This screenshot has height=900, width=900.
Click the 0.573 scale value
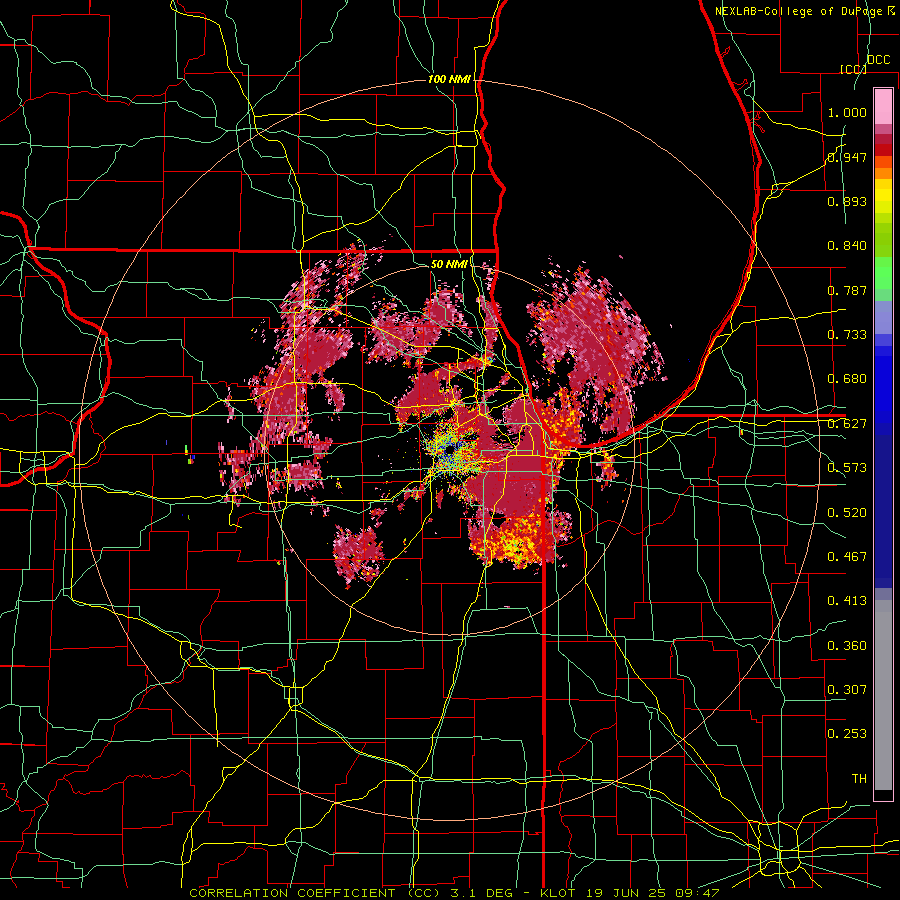coord(847,468)
